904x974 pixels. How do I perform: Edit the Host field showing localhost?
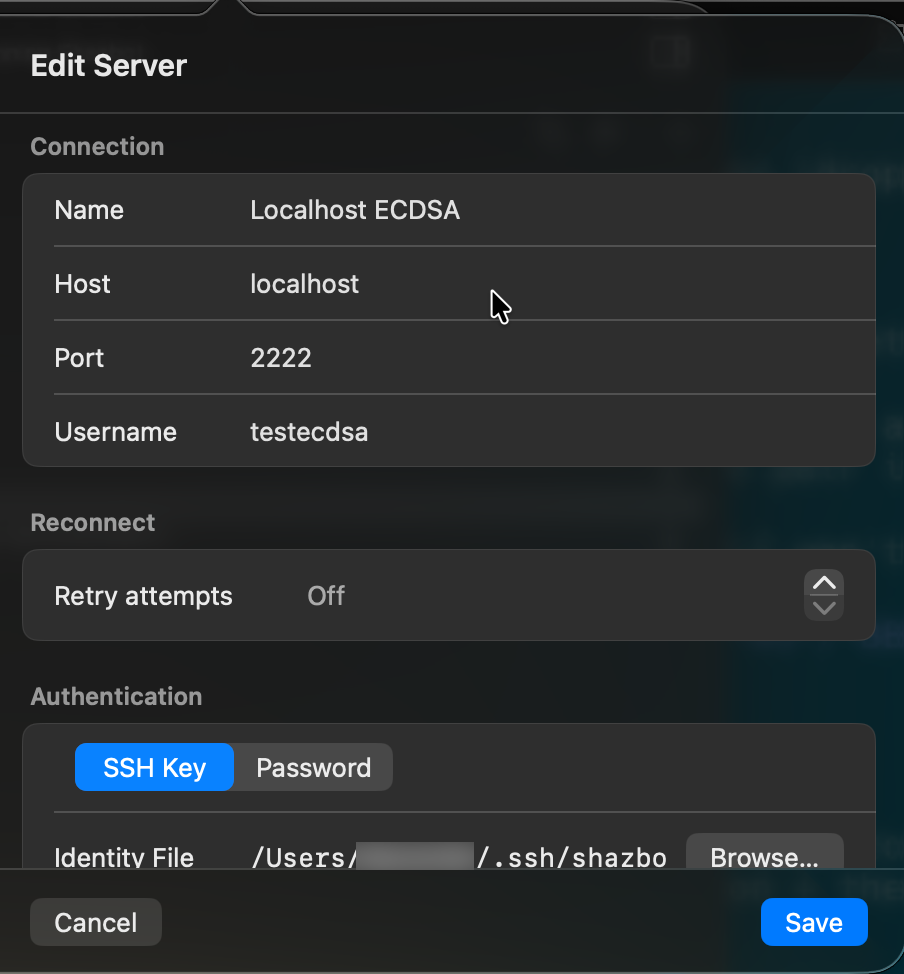[304, 284]
